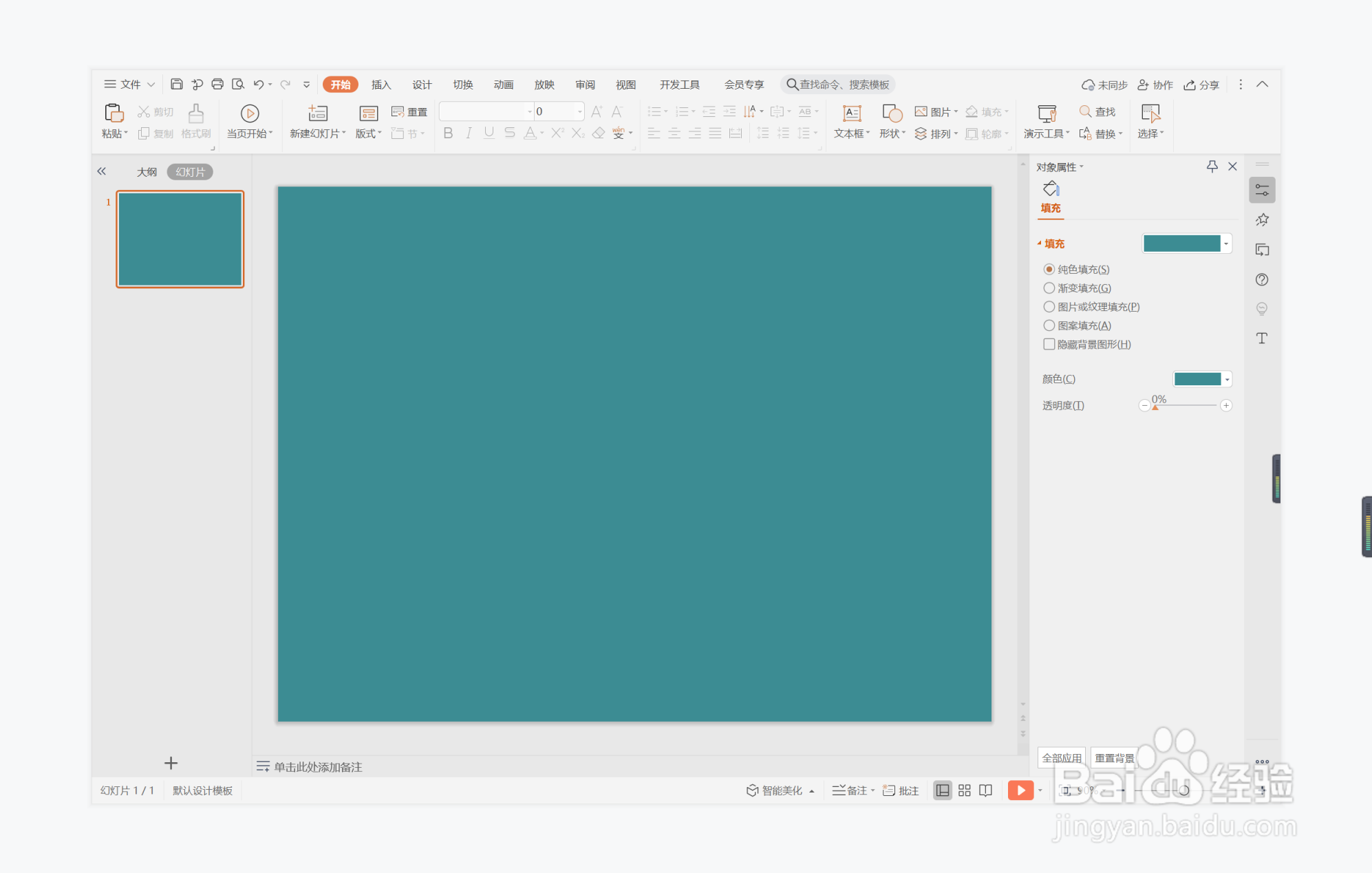Click plus icon to add slide
Image resolution: width=1372 pixels, height=873 pixels.
(x=171, y=763)
